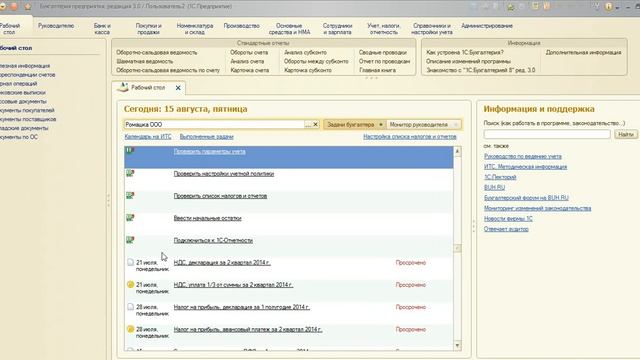
Task: Open Как устроена 1С:Бухгалтерия? info link
Action: click(x=465, y=52)
